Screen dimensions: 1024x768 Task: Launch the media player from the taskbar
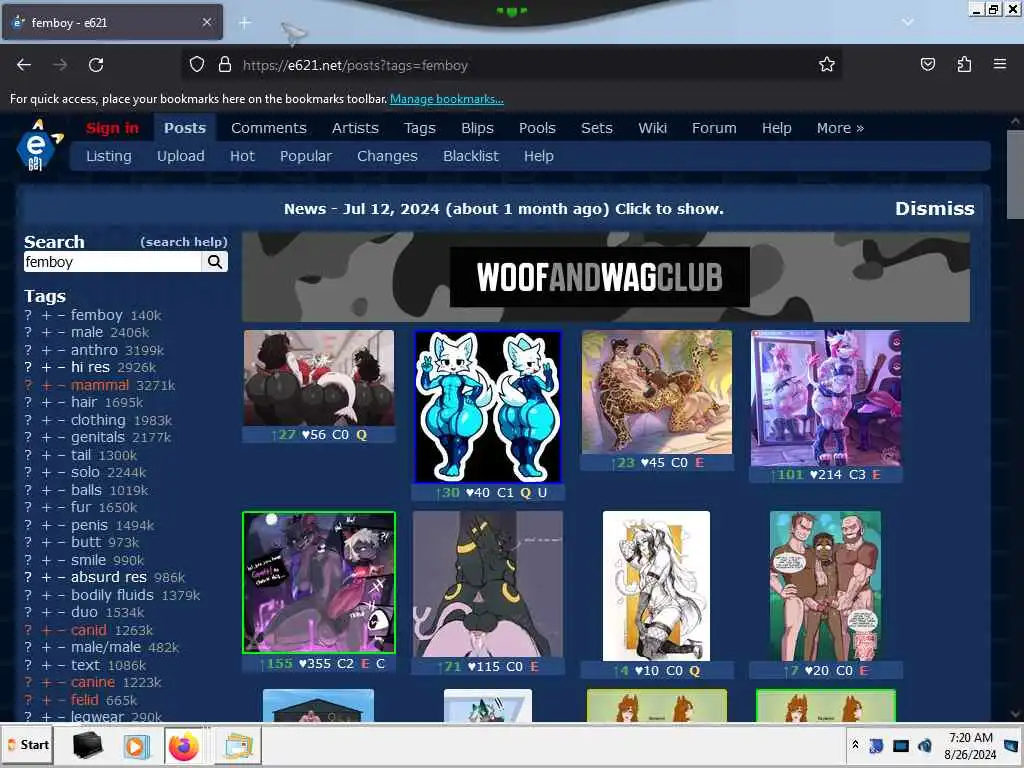pos(136,745)
